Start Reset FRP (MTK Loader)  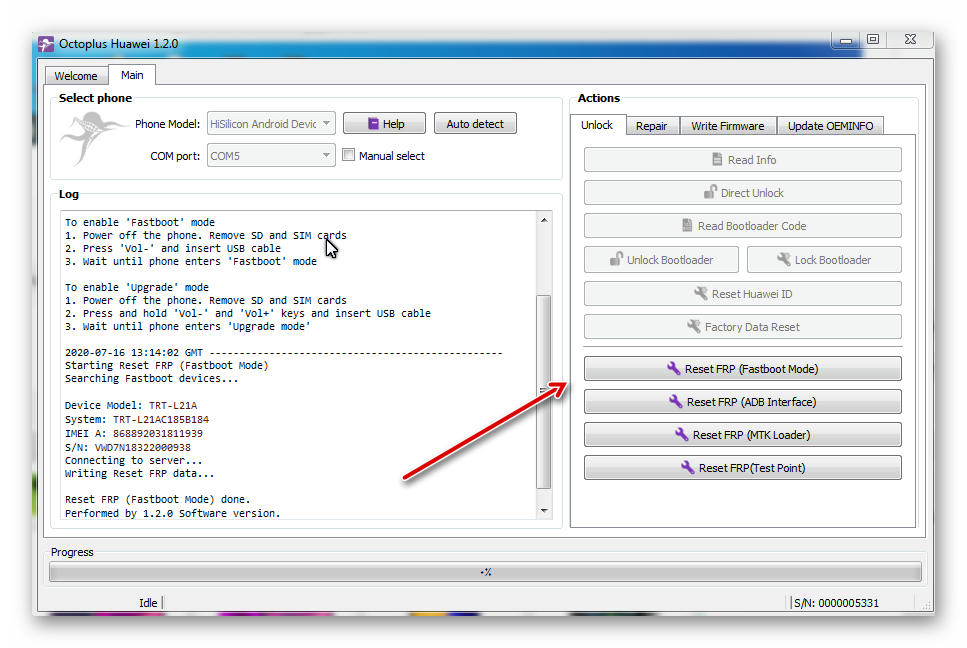click(743, 435)
